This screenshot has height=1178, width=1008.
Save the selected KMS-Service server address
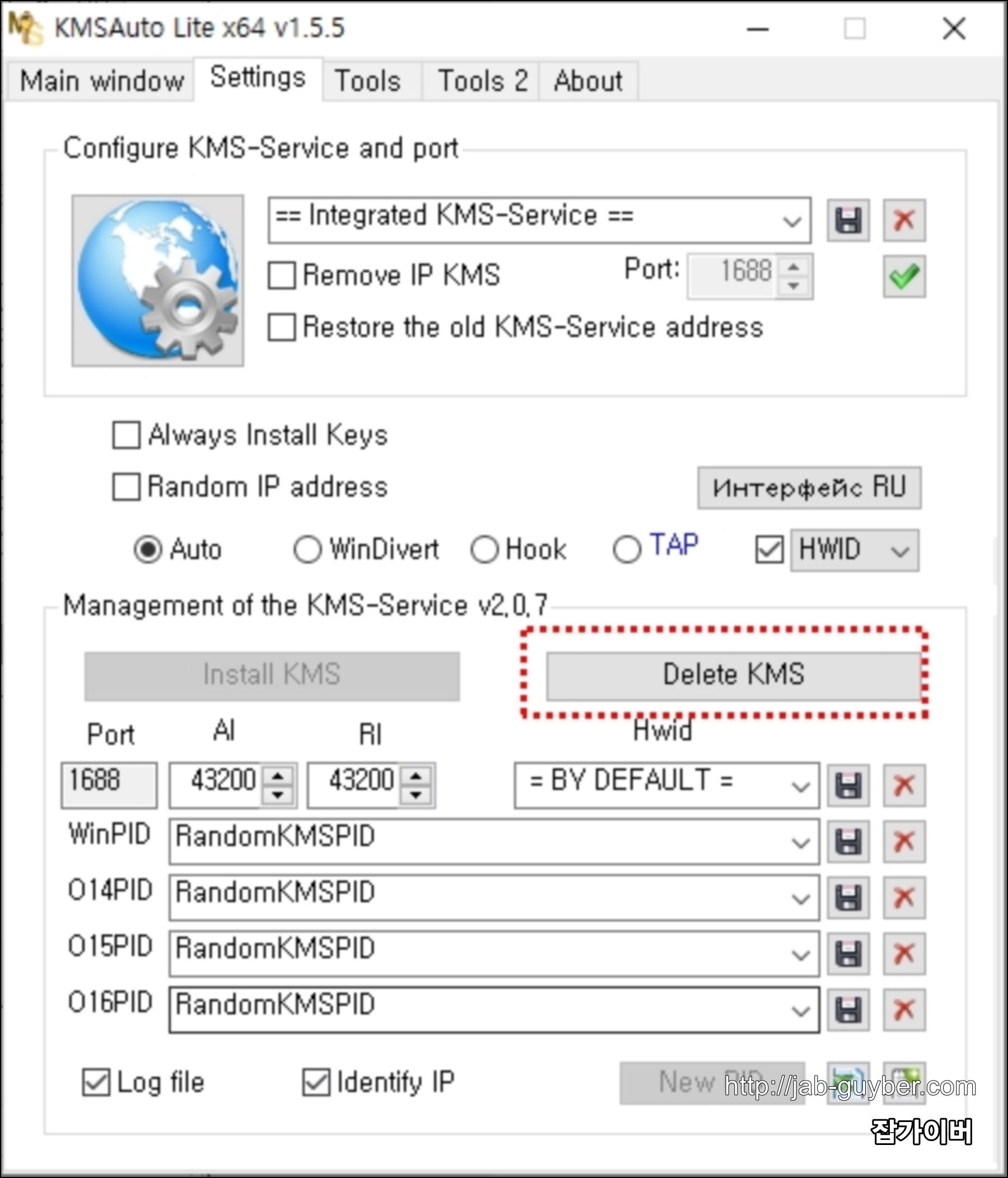(x=848, y=220)
